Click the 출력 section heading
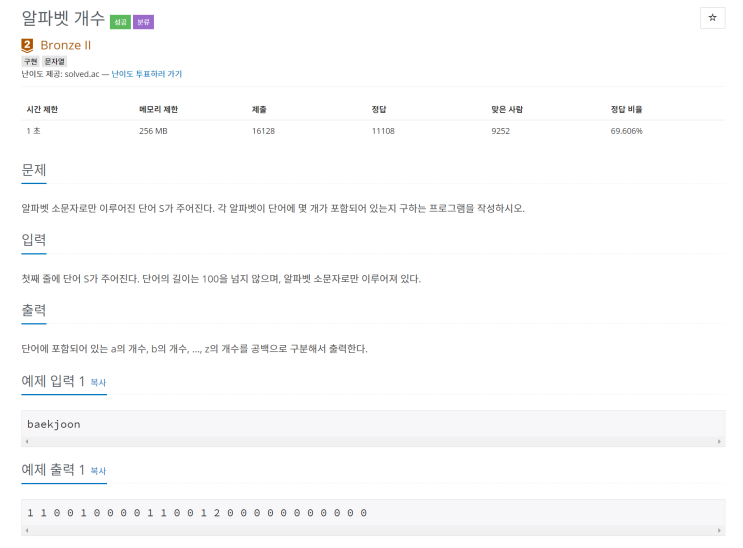 pyautogui.click(x=34, y=311)
